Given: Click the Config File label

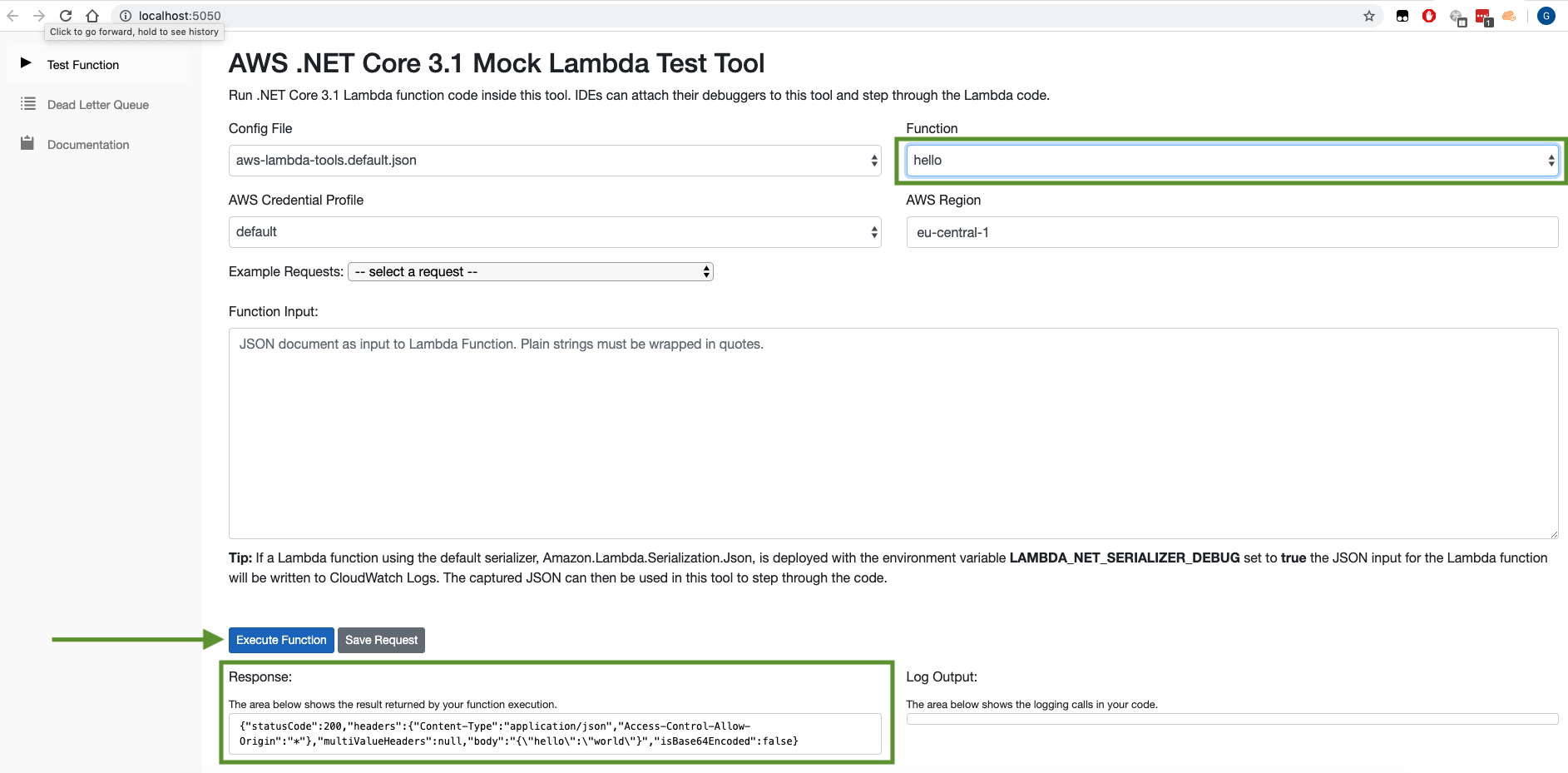Looking at the screenshot, I should click(260, 128).
